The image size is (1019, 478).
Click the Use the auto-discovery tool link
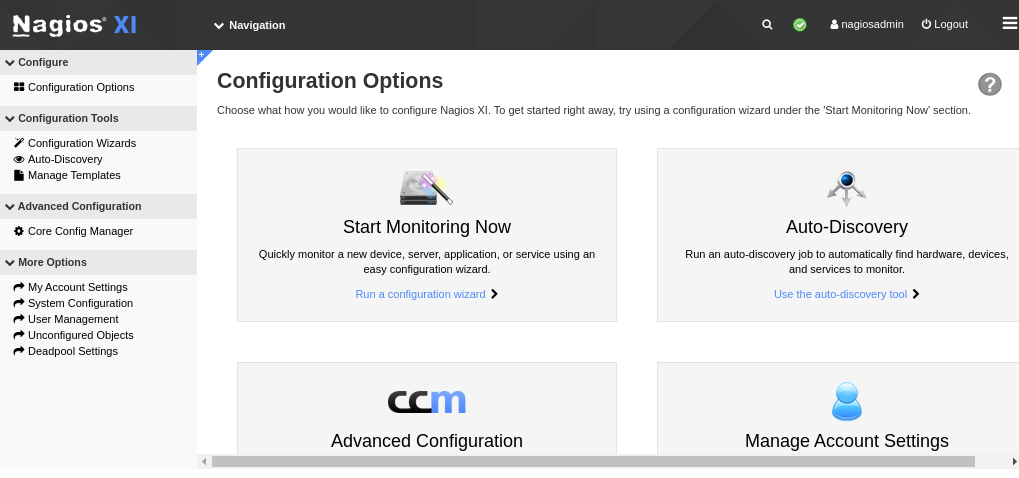click(x=840, y=294)
